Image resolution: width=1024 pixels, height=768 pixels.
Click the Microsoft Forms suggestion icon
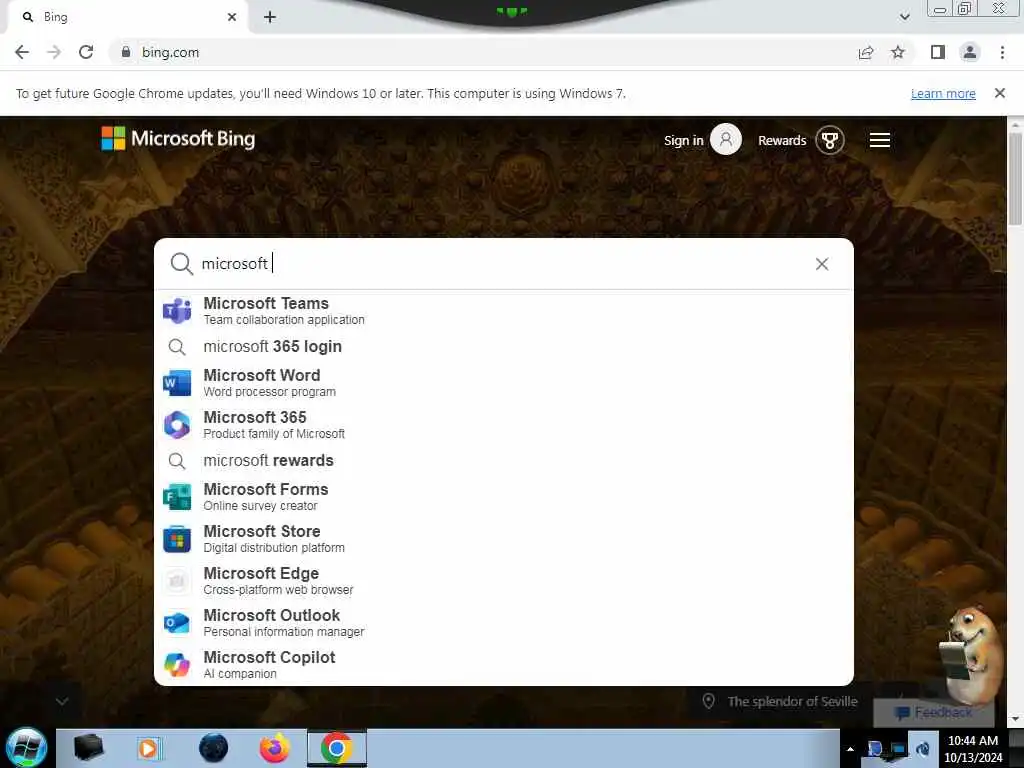(177, 497)
